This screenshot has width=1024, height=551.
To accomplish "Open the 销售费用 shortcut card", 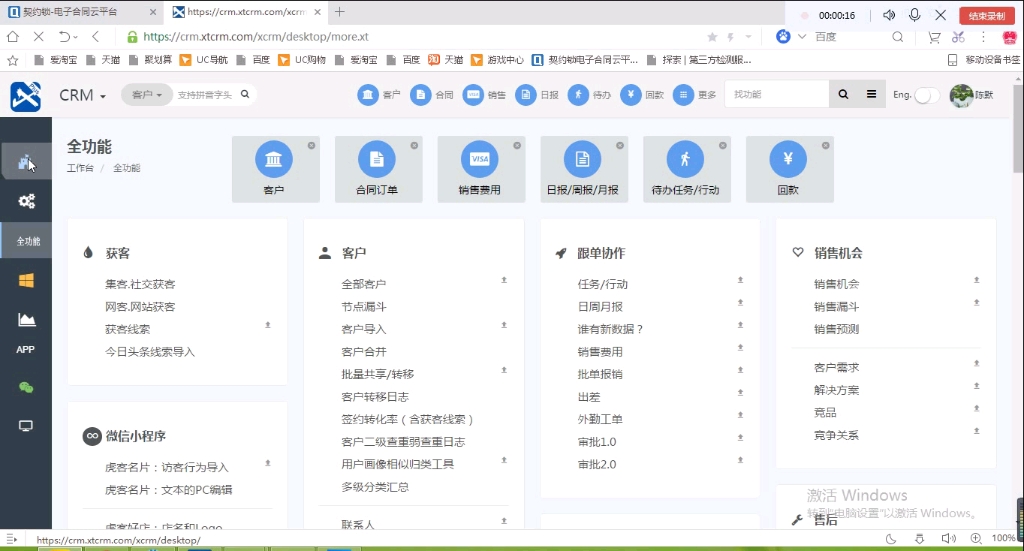I will click(481, 169).
